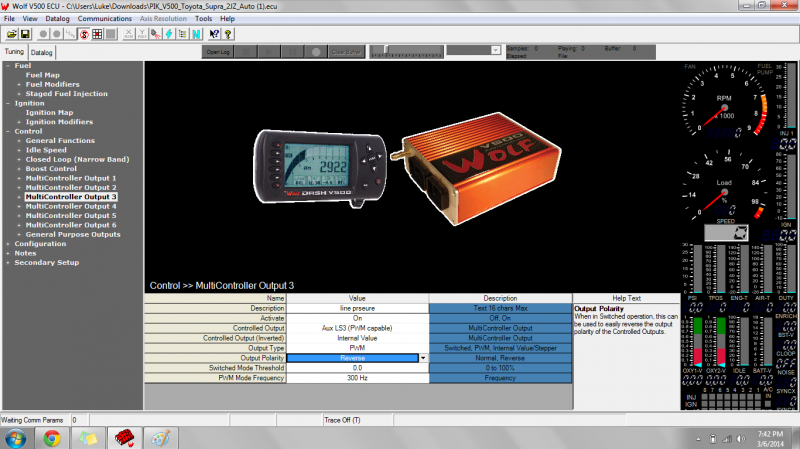
Task: Click the 'Aux LS3 (PWM capable)' value
Action: click(x=357, y=328)
